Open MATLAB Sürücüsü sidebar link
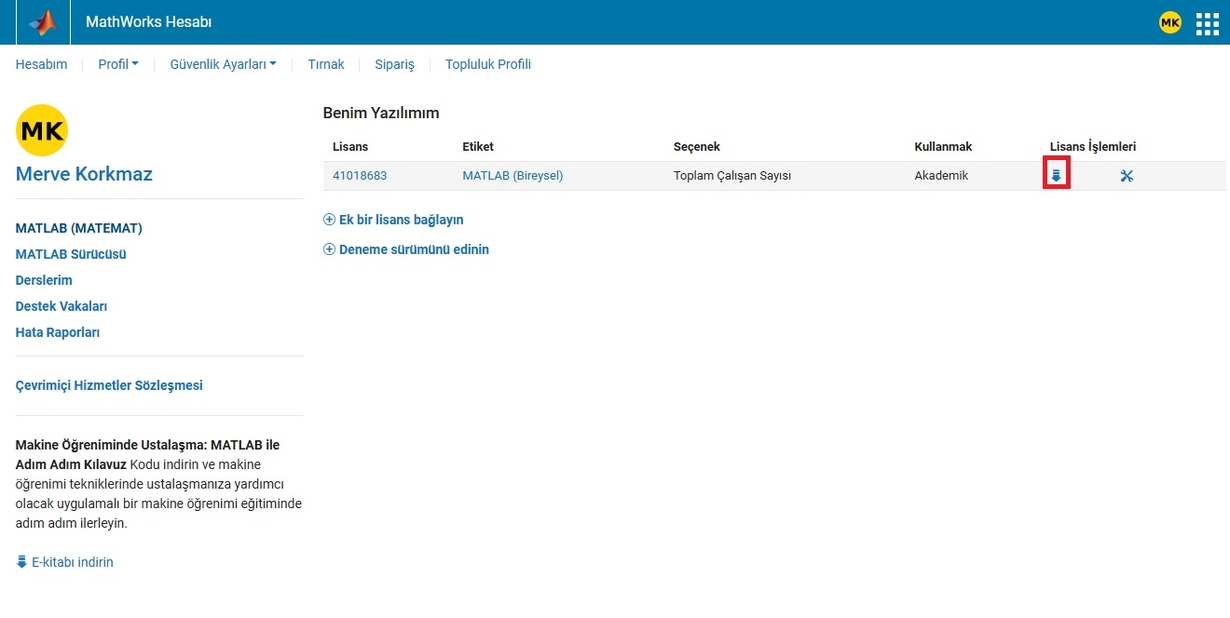1230x618 pixels. pos(71,254)
